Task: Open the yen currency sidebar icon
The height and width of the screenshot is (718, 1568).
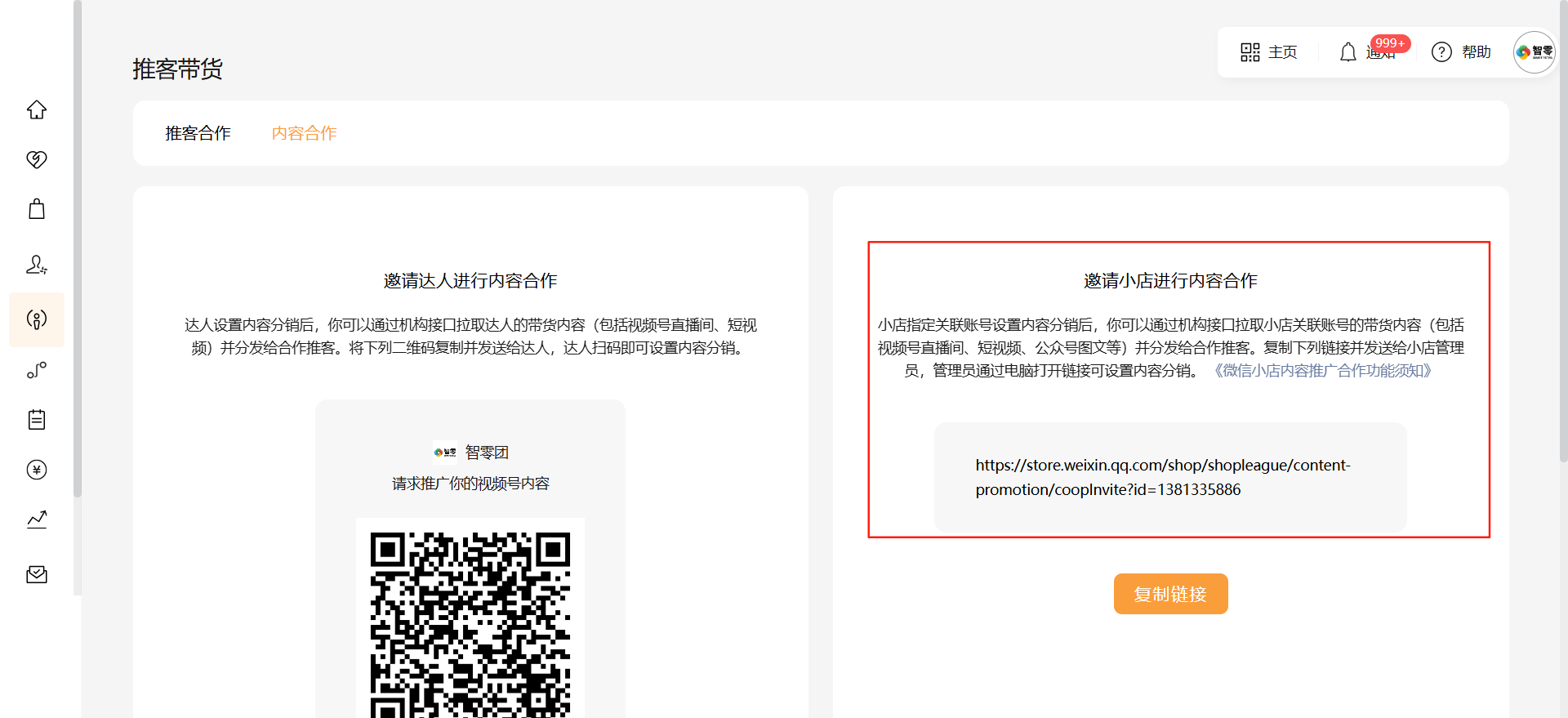Action: 37,470
